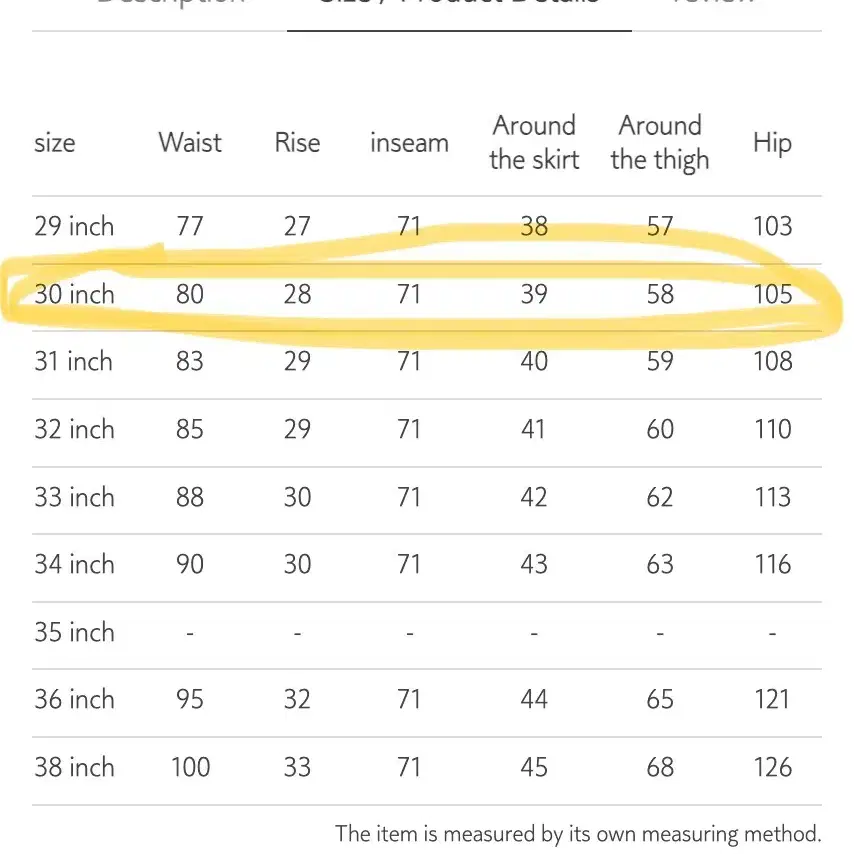Open the Size / Product Details tab
854x854 pixels.
(x=459, y=3)
